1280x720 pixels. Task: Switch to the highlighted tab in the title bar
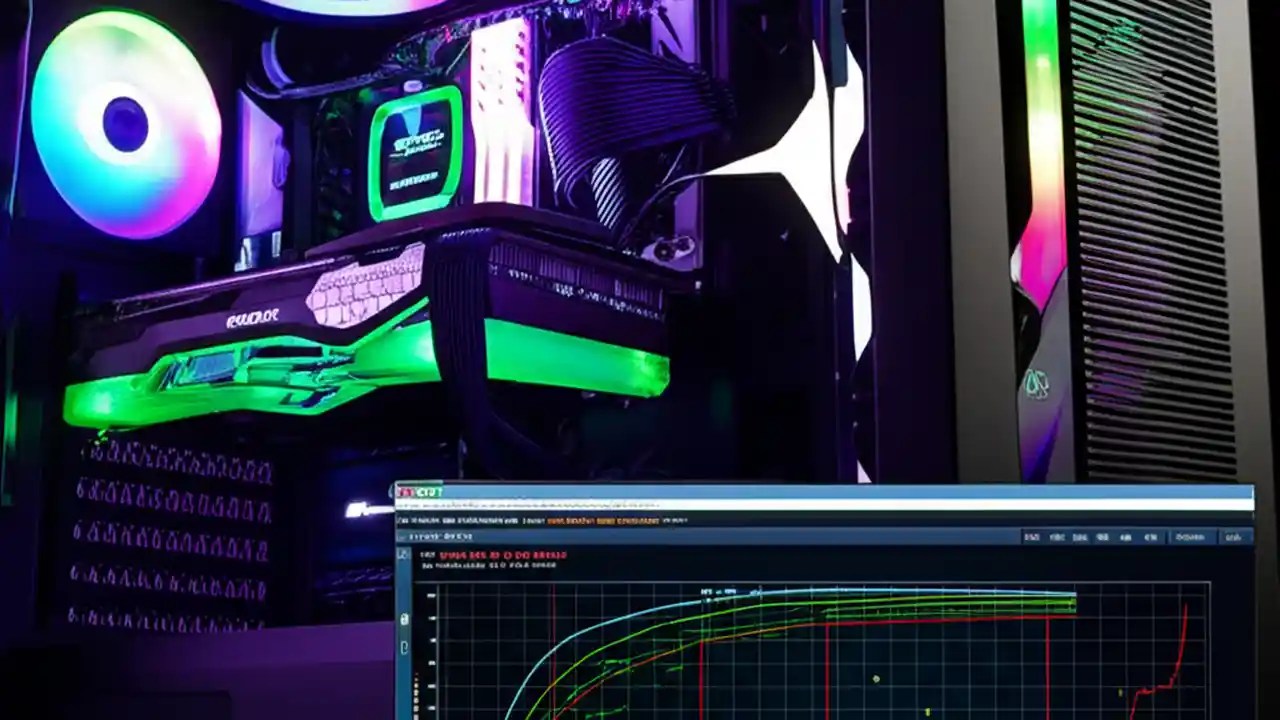click(x=425, y=491)
